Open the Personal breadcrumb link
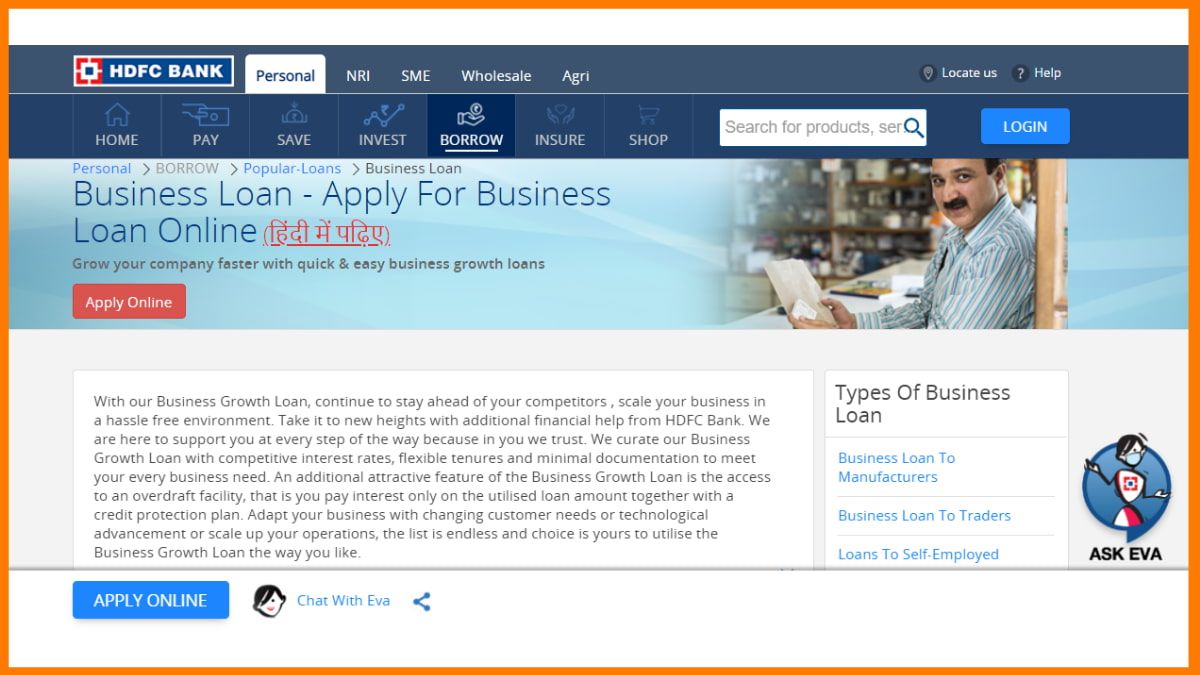 click(x=102, y=168)
